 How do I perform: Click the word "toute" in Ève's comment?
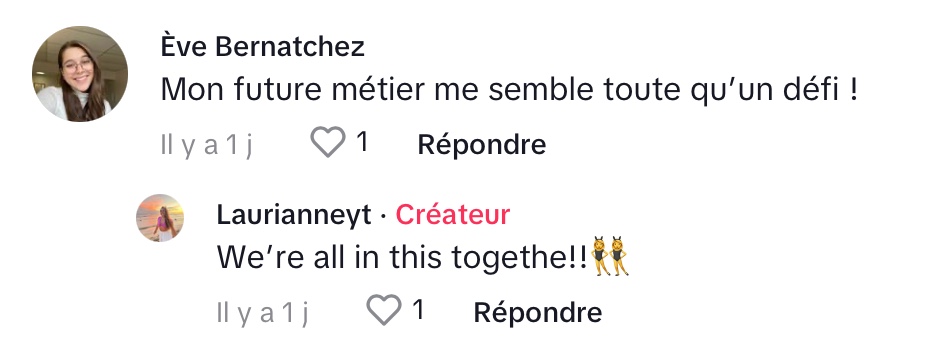click(641, 90)
